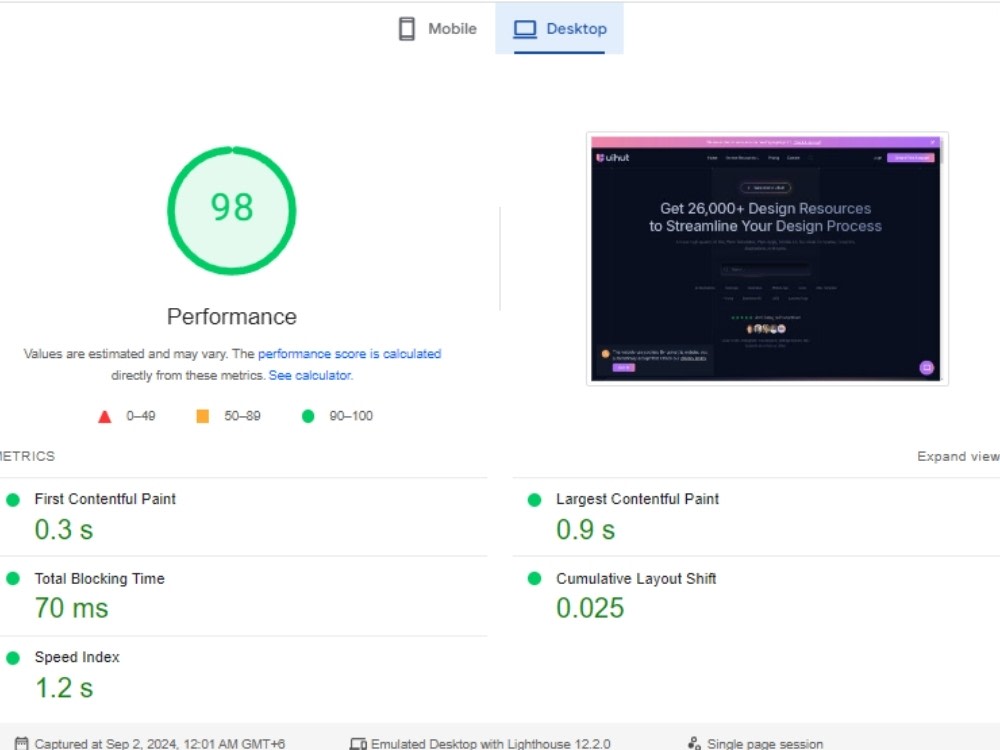The width and height of the screenshot is (1000, 750).
Task: Click the calendar icon beside Captured at
Action: click(22, 744)
